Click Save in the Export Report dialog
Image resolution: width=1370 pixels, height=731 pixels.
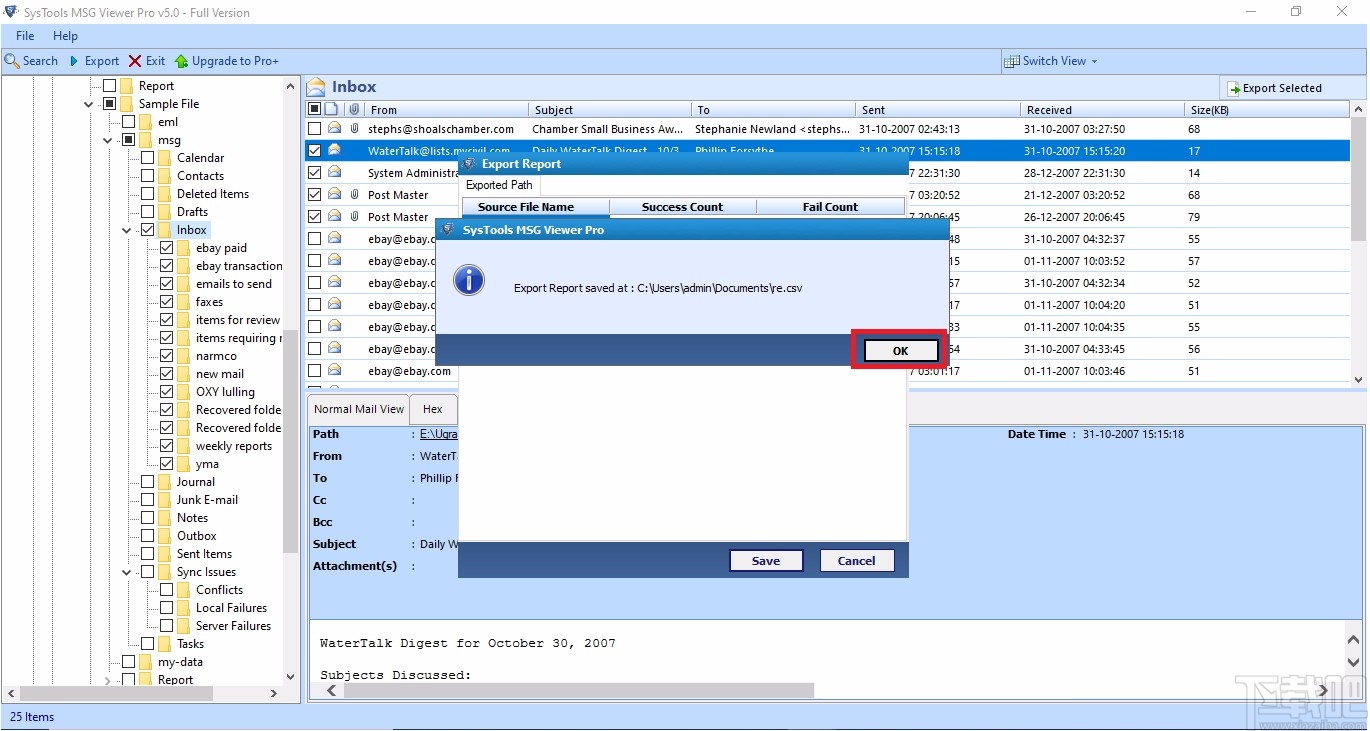(766, 561)
